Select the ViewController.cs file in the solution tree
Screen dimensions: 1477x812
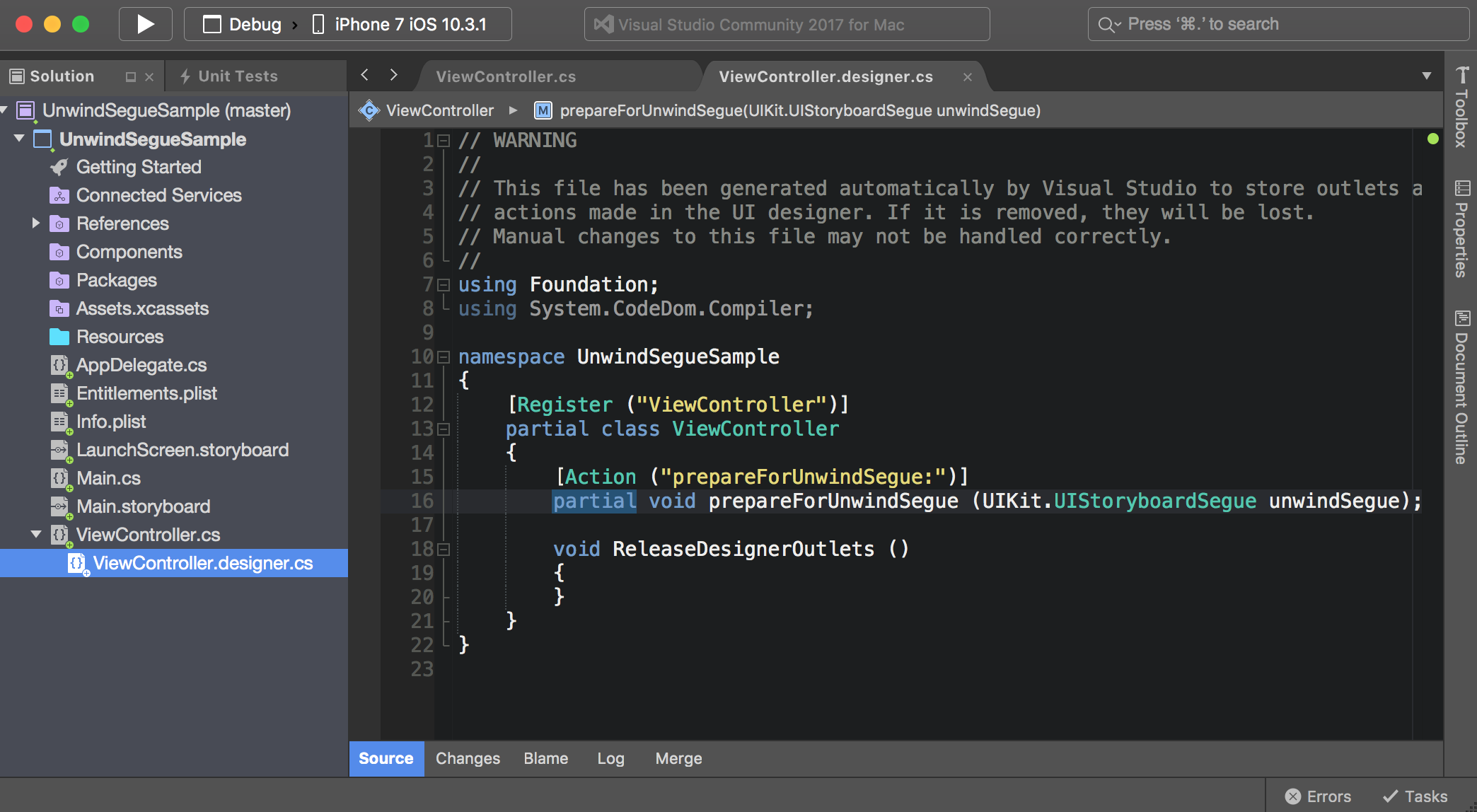coord(148,535)
